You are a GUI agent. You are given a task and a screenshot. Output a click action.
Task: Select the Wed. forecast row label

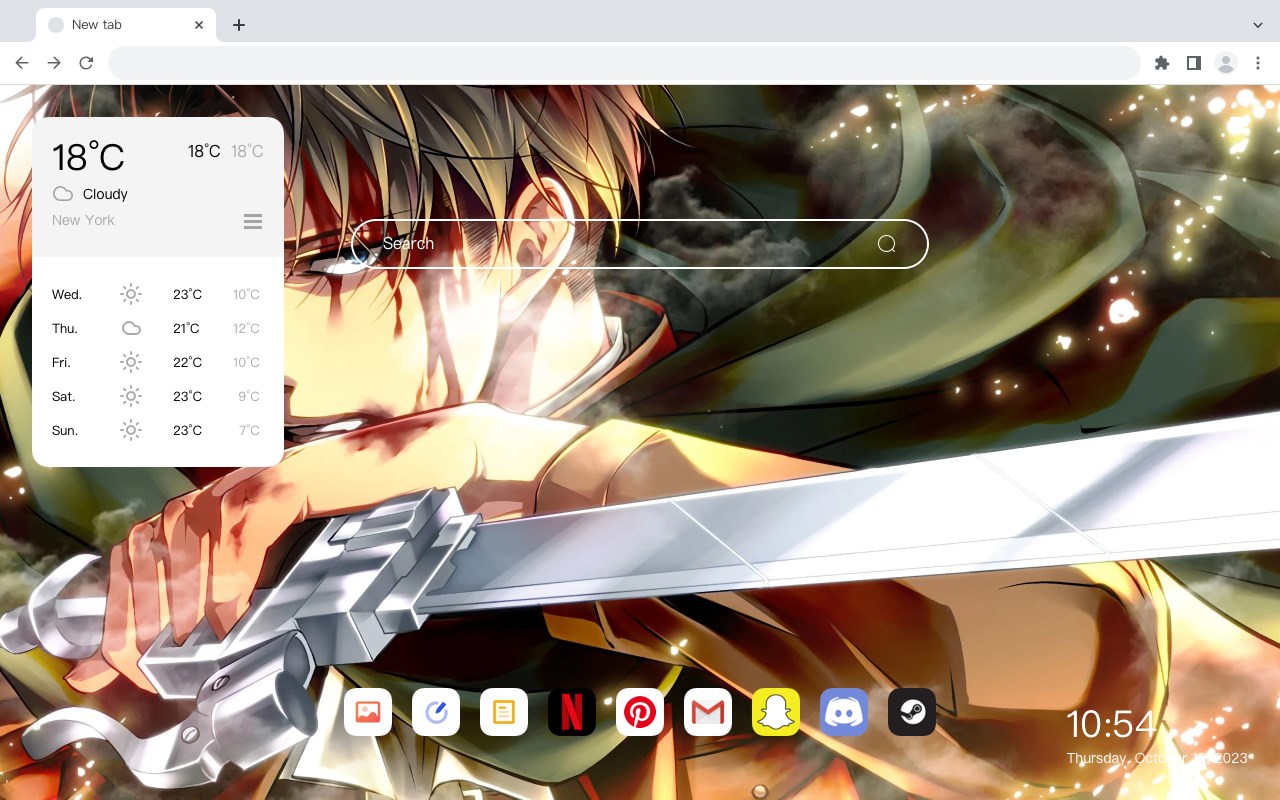coord(67,295)
